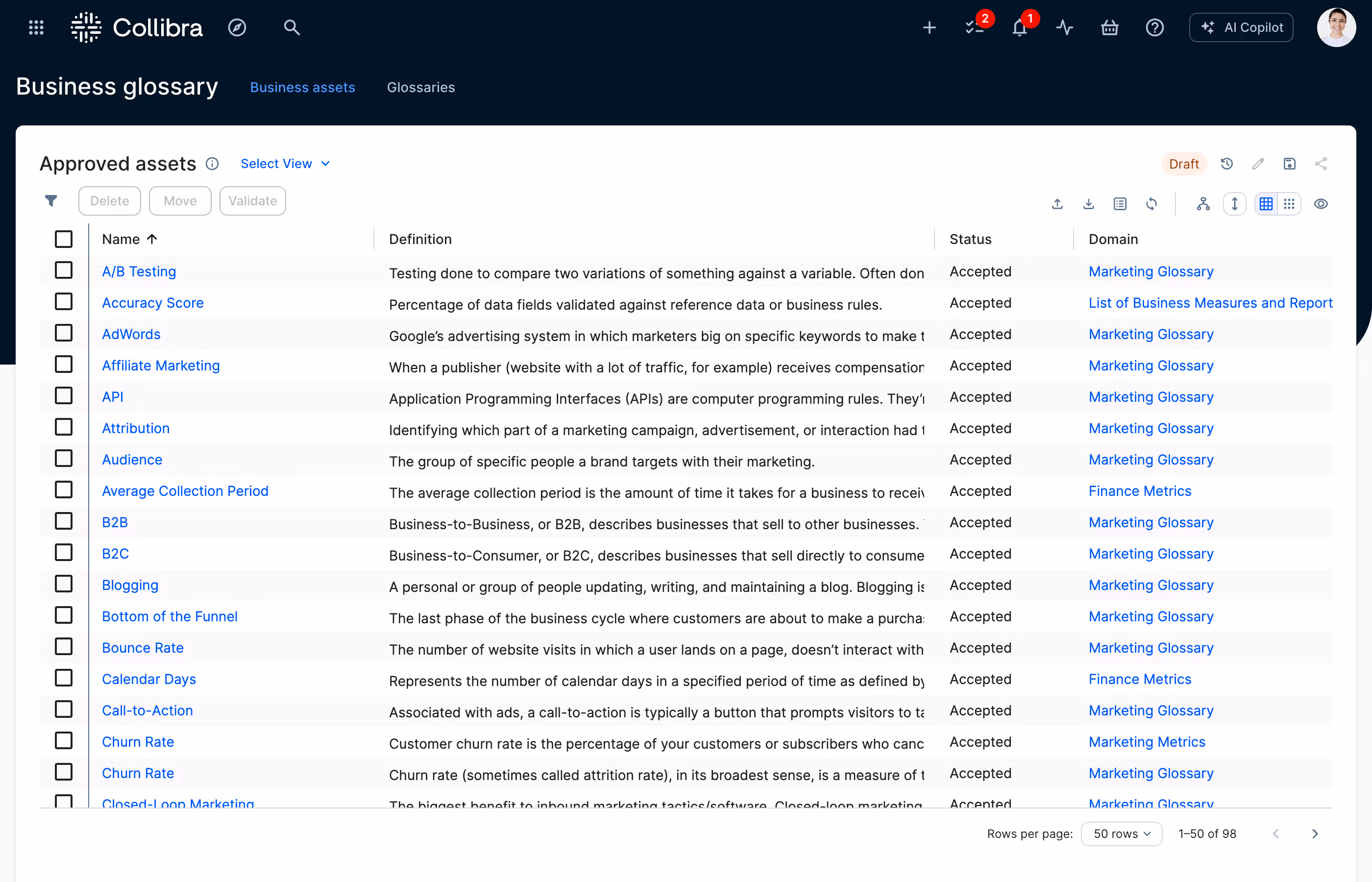
Task: Select the checkbox beside Bounce Rate
Action: [x=64, y=647]
